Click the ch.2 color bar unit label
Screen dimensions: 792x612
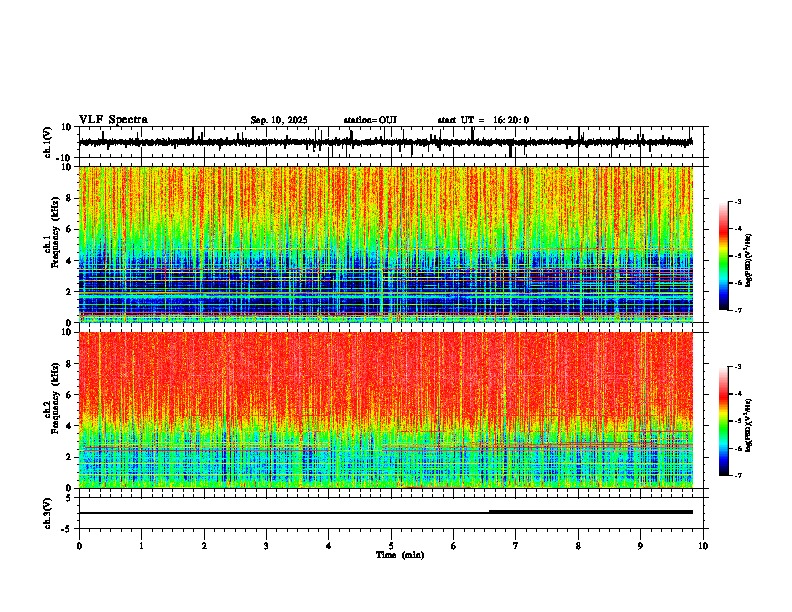click(x=749, y=425)
